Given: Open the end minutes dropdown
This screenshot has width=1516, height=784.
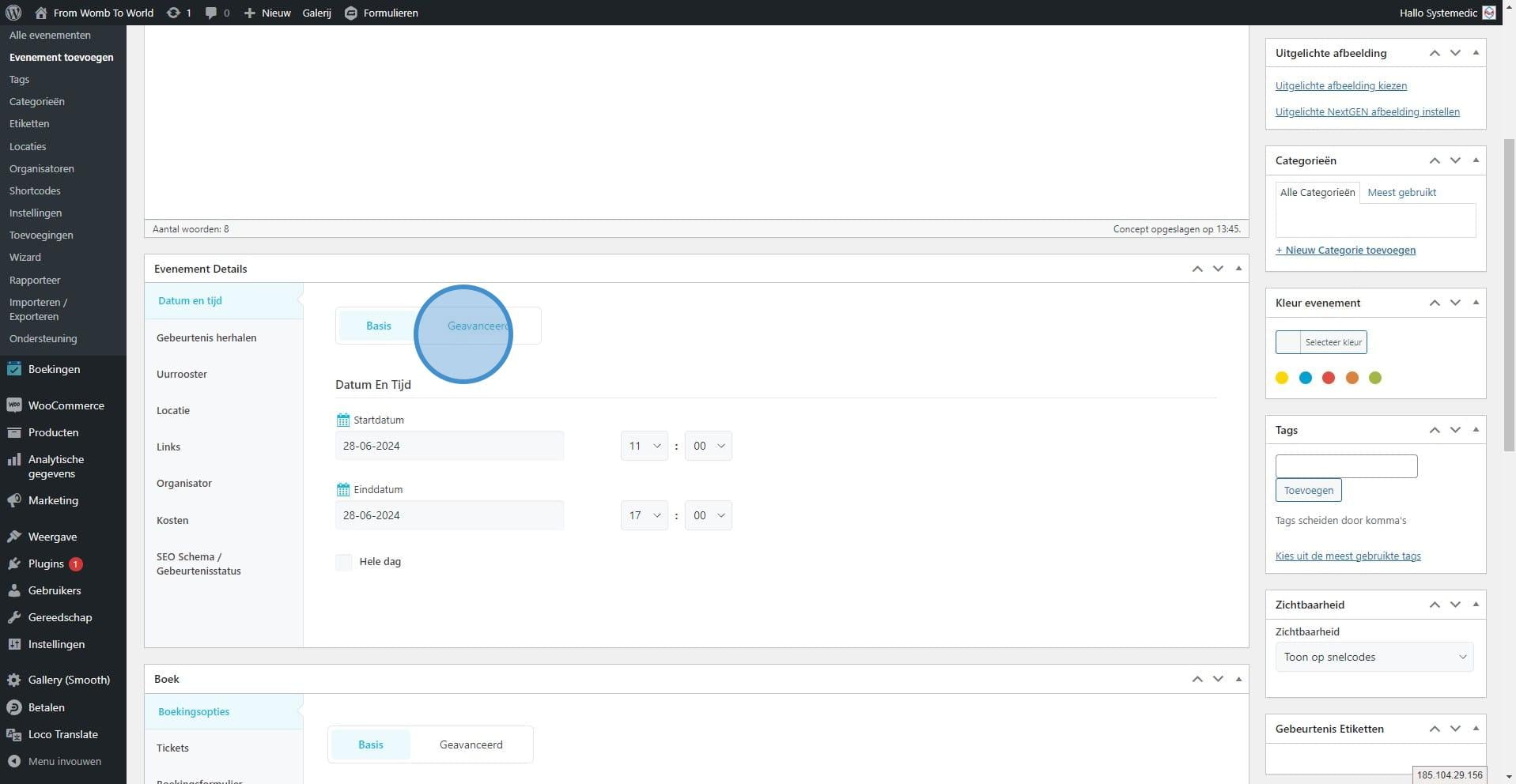Looking at the screenshot, I should pos(708,515).
